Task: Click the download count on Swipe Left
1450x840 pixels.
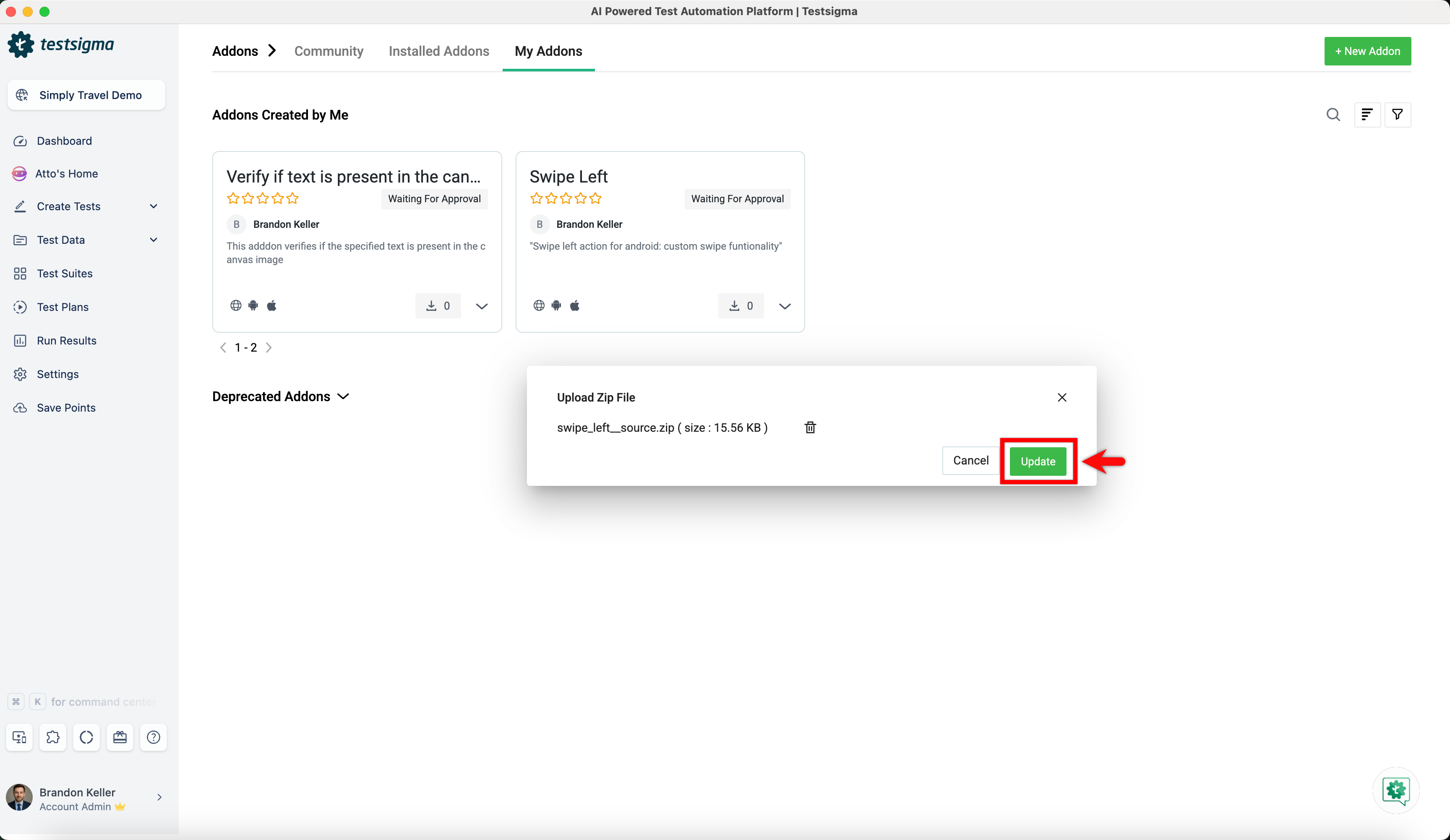Action: tap(741, 306)
